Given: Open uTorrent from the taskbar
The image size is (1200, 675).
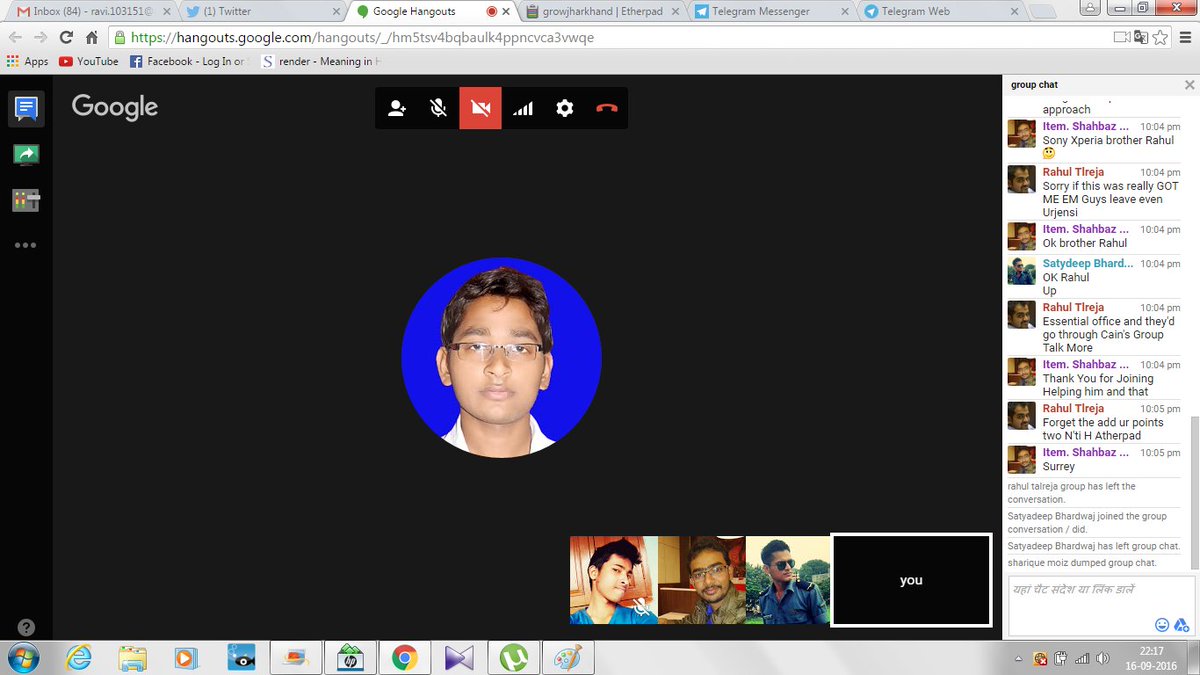Looking at the screenshot, I should 514,657.
